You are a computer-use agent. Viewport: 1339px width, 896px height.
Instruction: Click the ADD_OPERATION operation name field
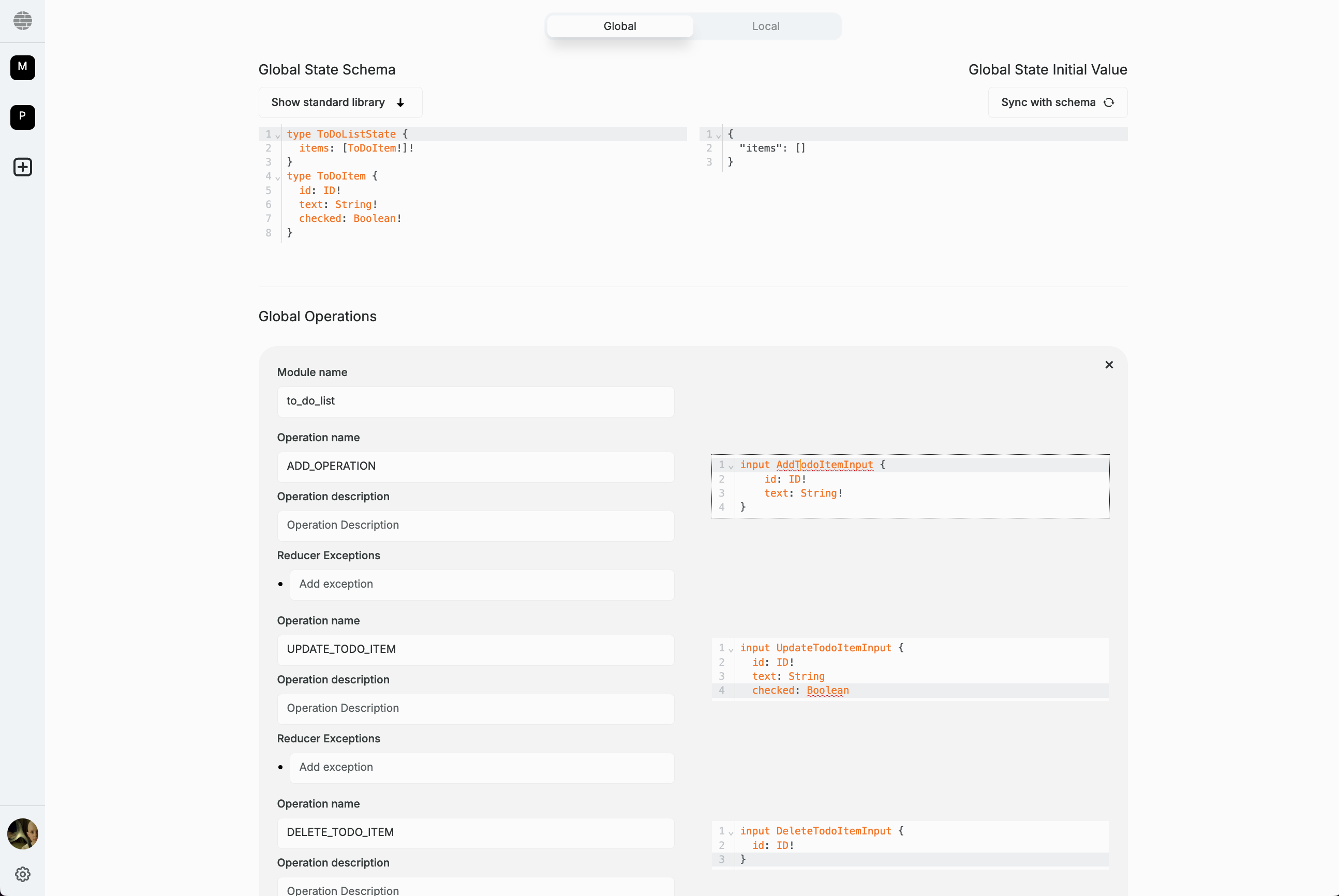pyautogui.click(x=475, y=466)
